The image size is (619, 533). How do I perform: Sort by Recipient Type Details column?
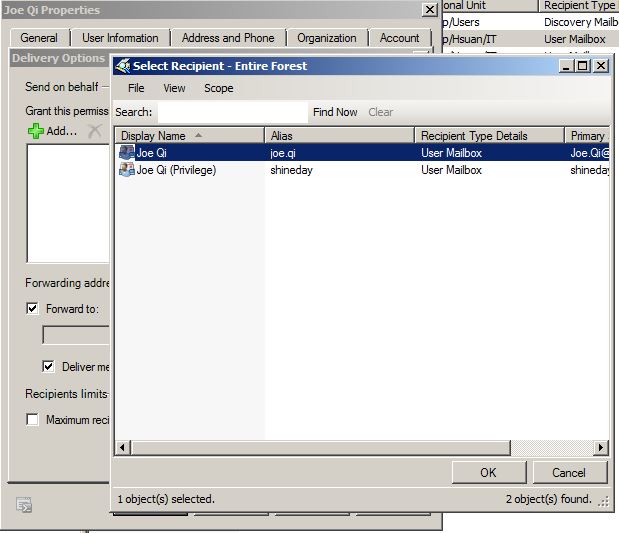(x=490, y=135)
